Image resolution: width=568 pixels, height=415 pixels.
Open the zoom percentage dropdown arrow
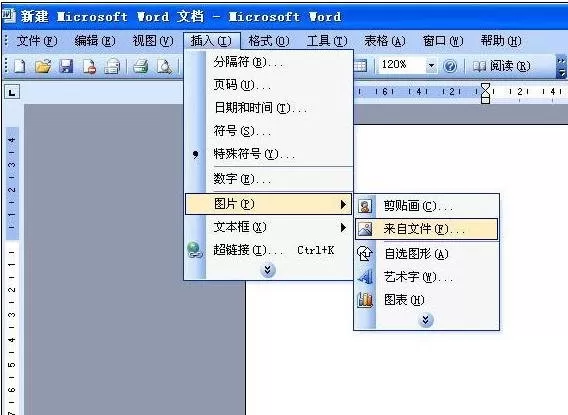click(x=431, y=66)
